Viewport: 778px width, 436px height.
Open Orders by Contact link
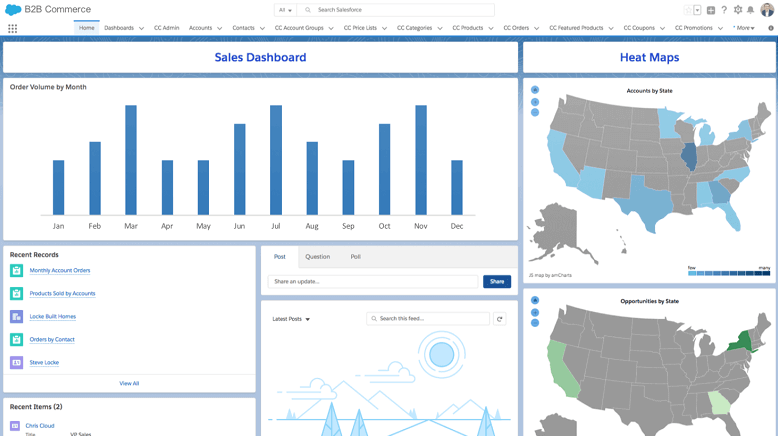[x=52, y=340]
